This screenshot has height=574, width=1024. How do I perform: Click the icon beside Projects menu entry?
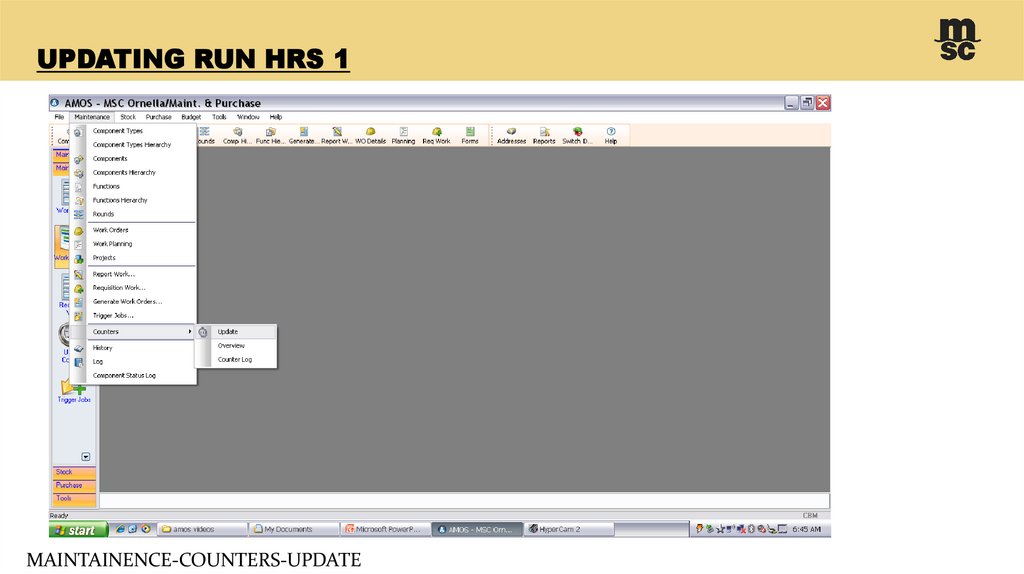coord(78,259)
